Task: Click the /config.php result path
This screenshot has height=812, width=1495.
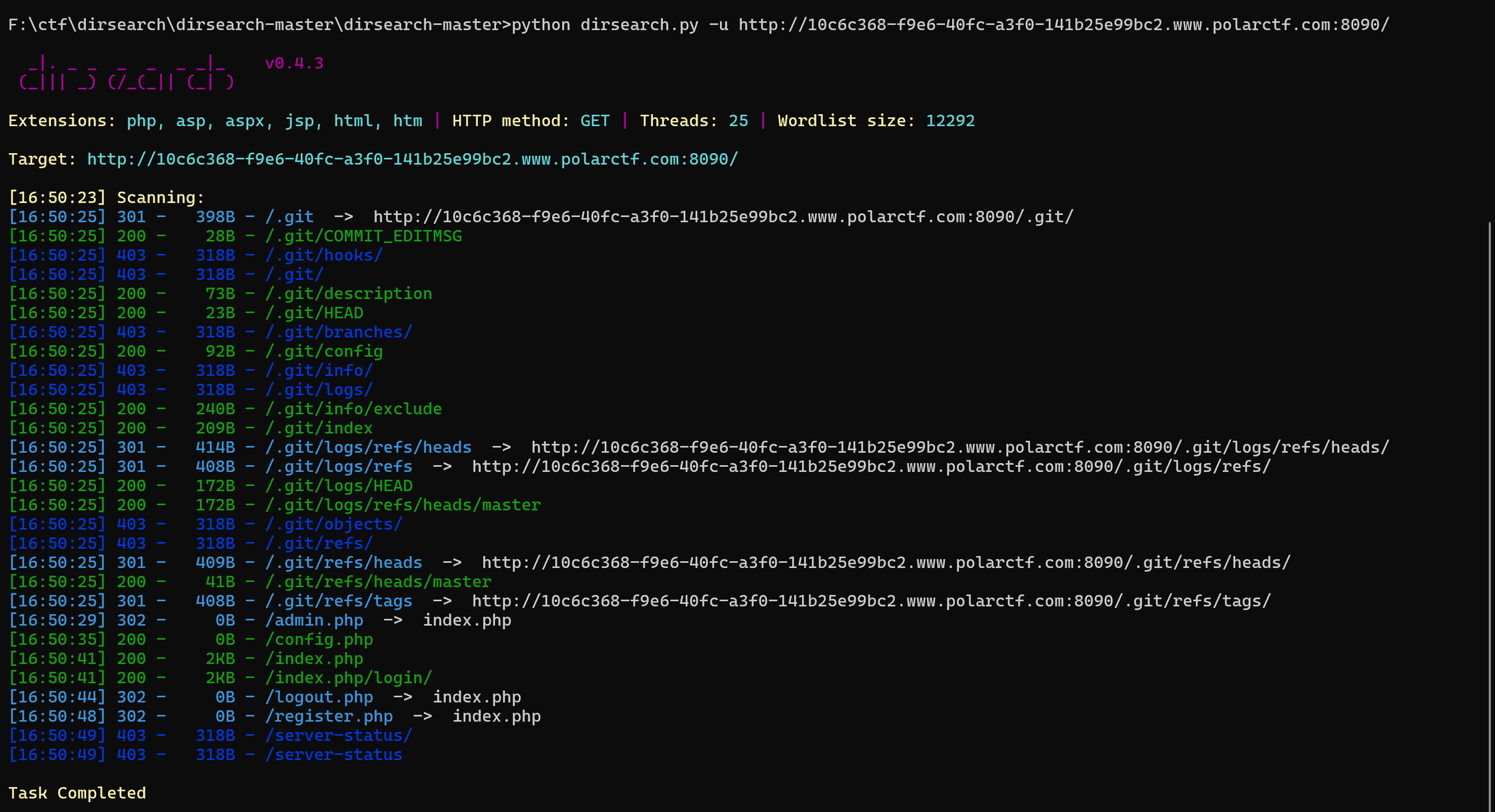Action: click(x=318, y=639)
